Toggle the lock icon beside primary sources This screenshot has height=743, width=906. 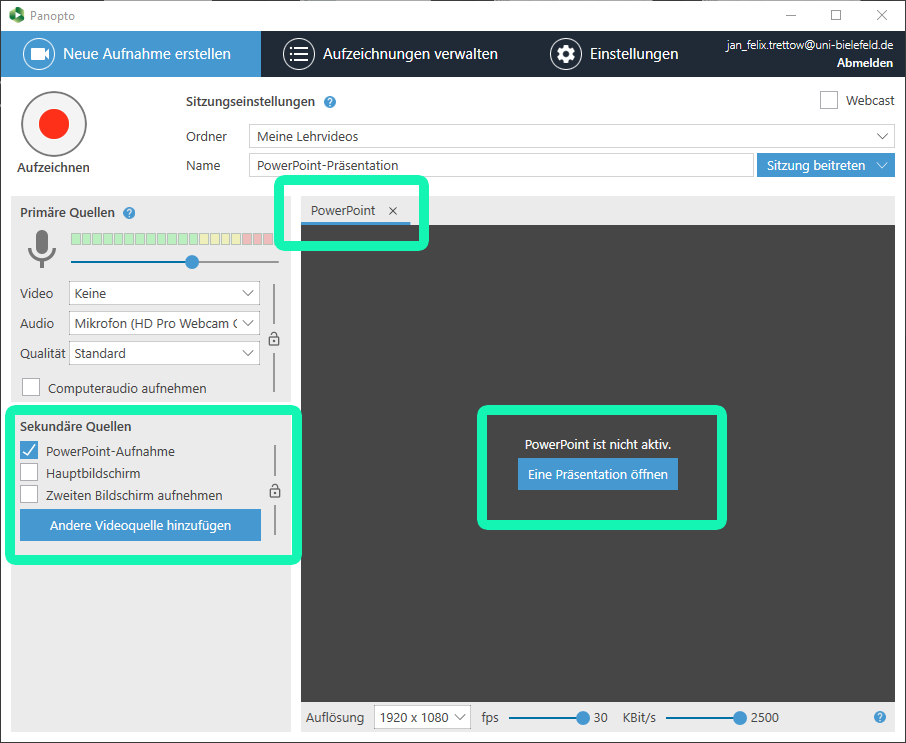(274, 339)
